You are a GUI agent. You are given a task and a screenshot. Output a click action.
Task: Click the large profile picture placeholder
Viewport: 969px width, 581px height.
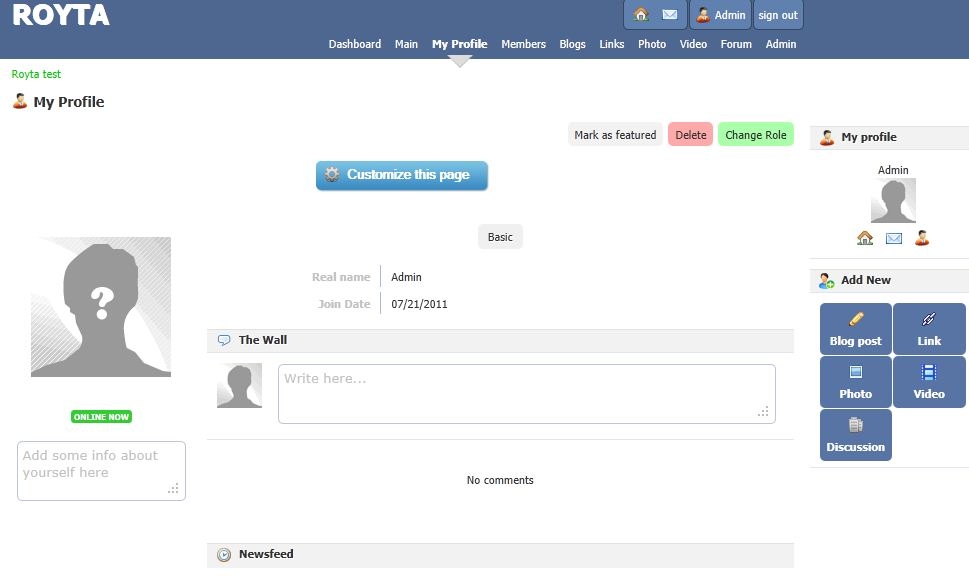coord(101,307)
